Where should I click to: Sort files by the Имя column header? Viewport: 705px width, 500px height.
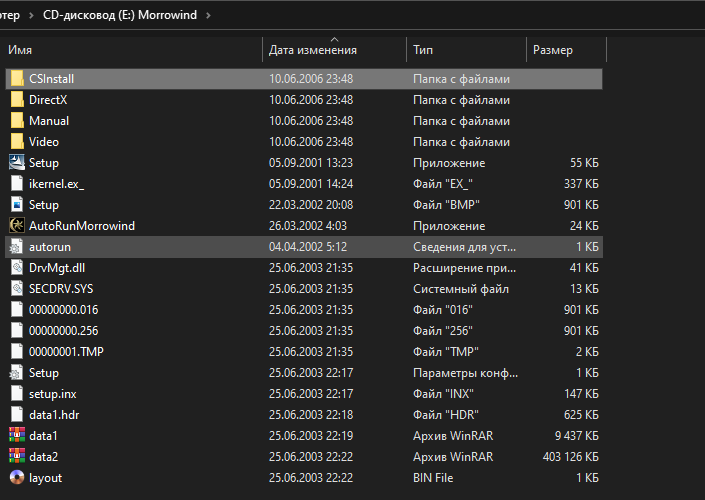coord(21,49)
